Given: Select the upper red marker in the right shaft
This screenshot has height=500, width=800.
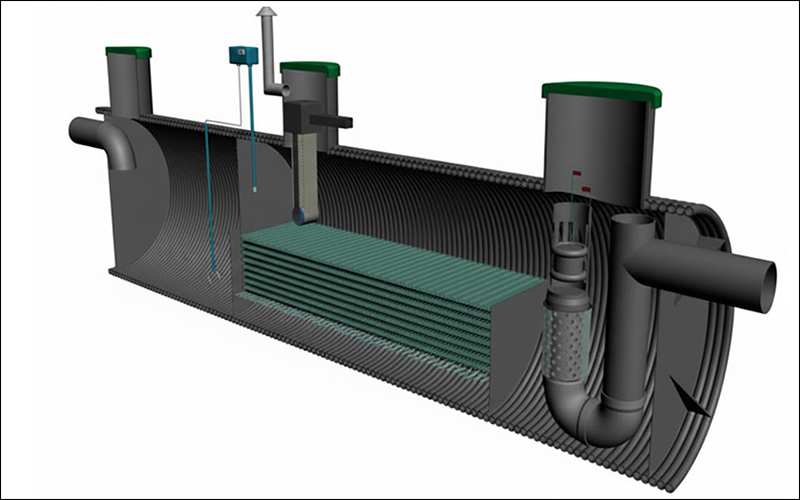Looking at the screenshot, I should 577,173.
